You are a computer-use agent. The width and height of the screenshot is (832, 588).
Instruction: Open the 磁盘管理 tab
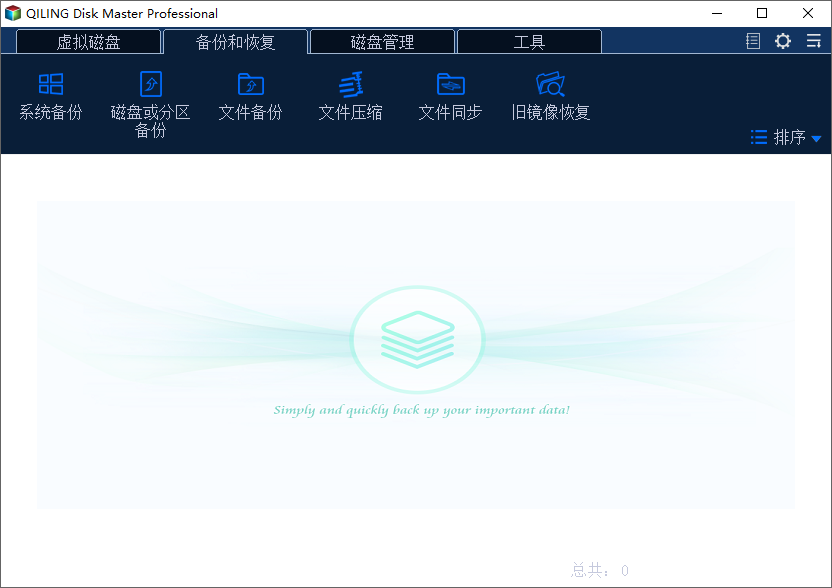382,41
